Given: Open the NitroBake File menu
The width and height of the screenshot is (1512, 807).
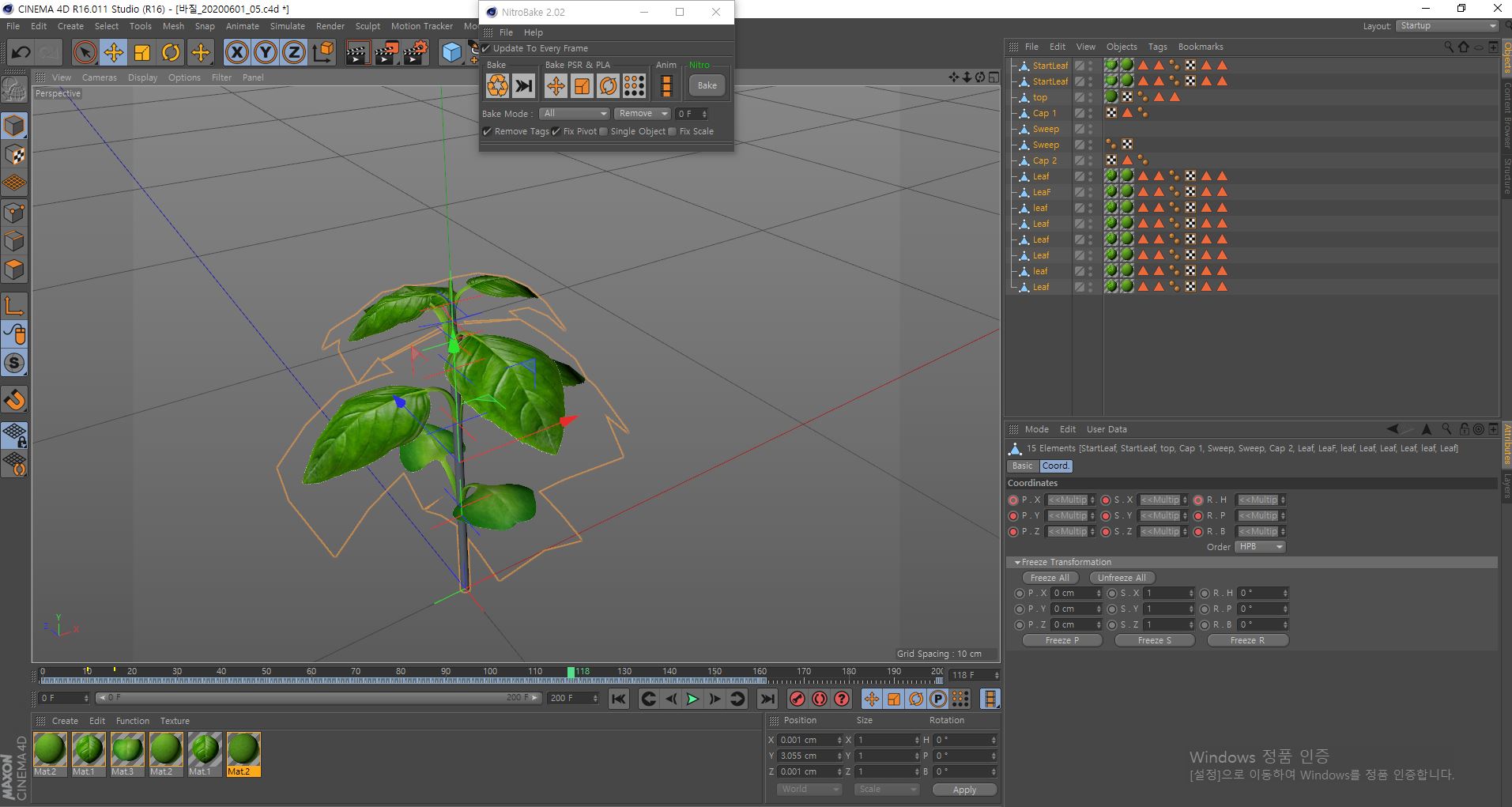Looking at the screenshot, I should point(506,32).
